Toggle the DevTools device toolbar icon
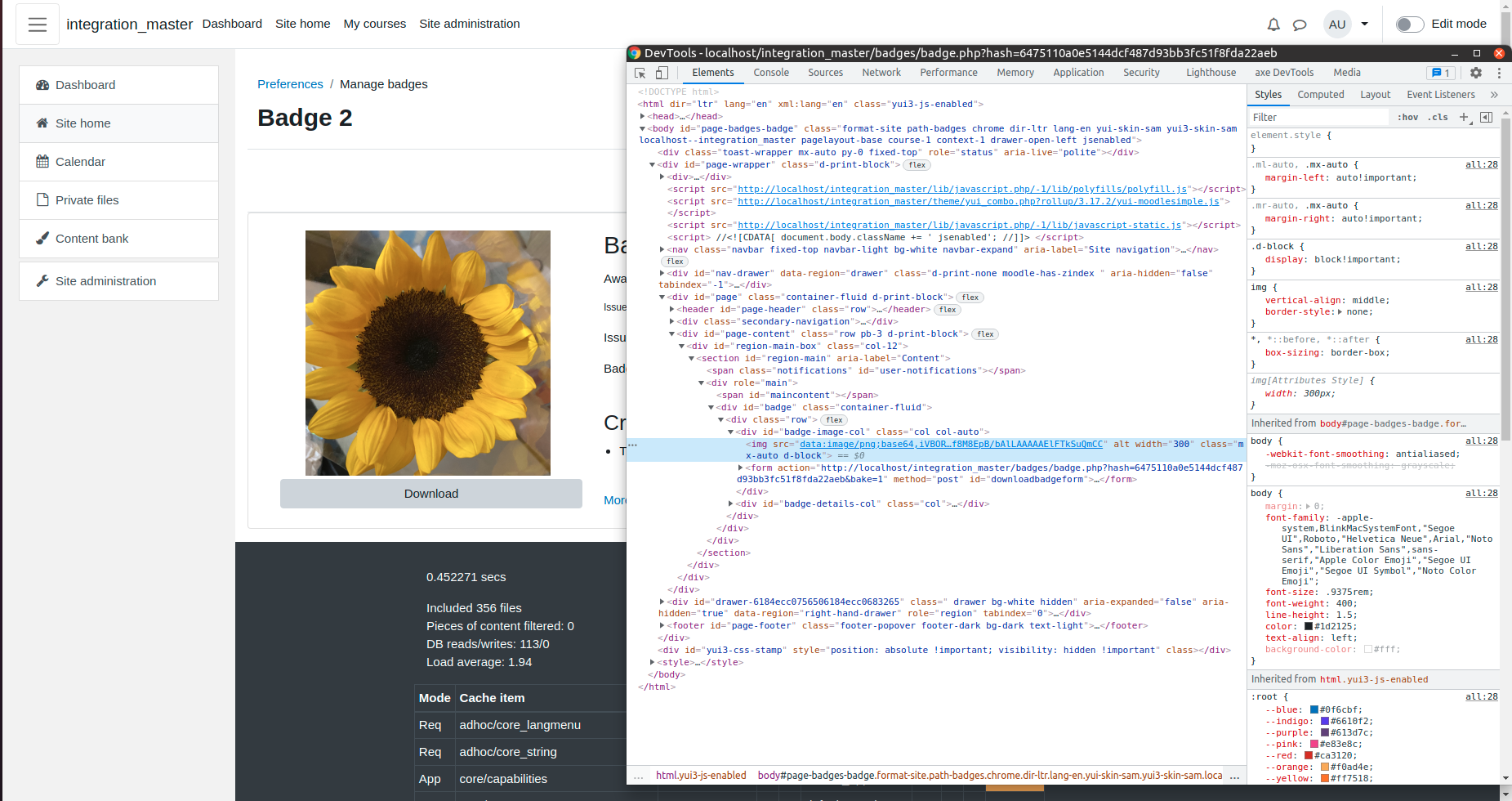Image resolution: width=1512 pixels, height=801 pixels. coord(662,73)
